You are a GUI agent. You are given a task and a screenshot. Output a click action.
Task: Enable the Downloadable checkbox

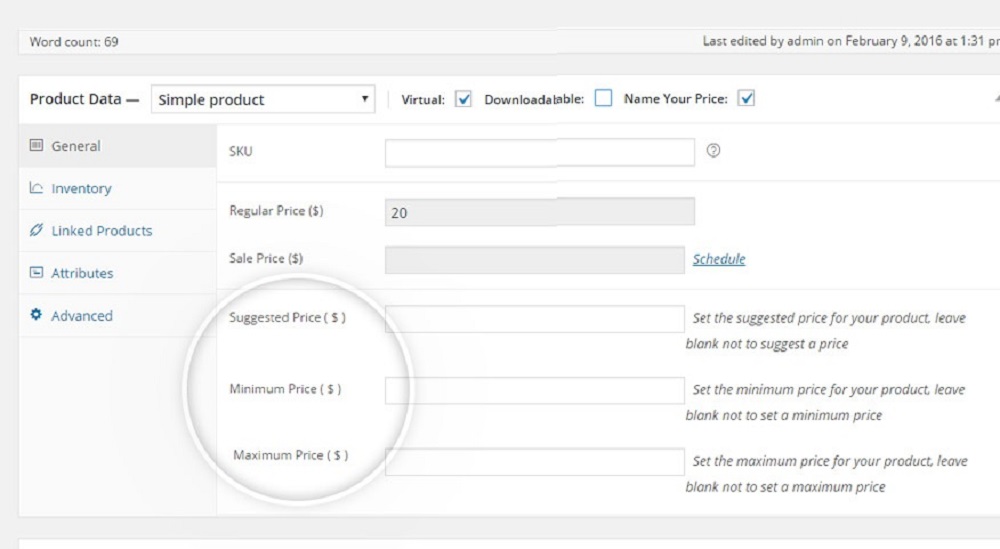click(x=603, y=98)
